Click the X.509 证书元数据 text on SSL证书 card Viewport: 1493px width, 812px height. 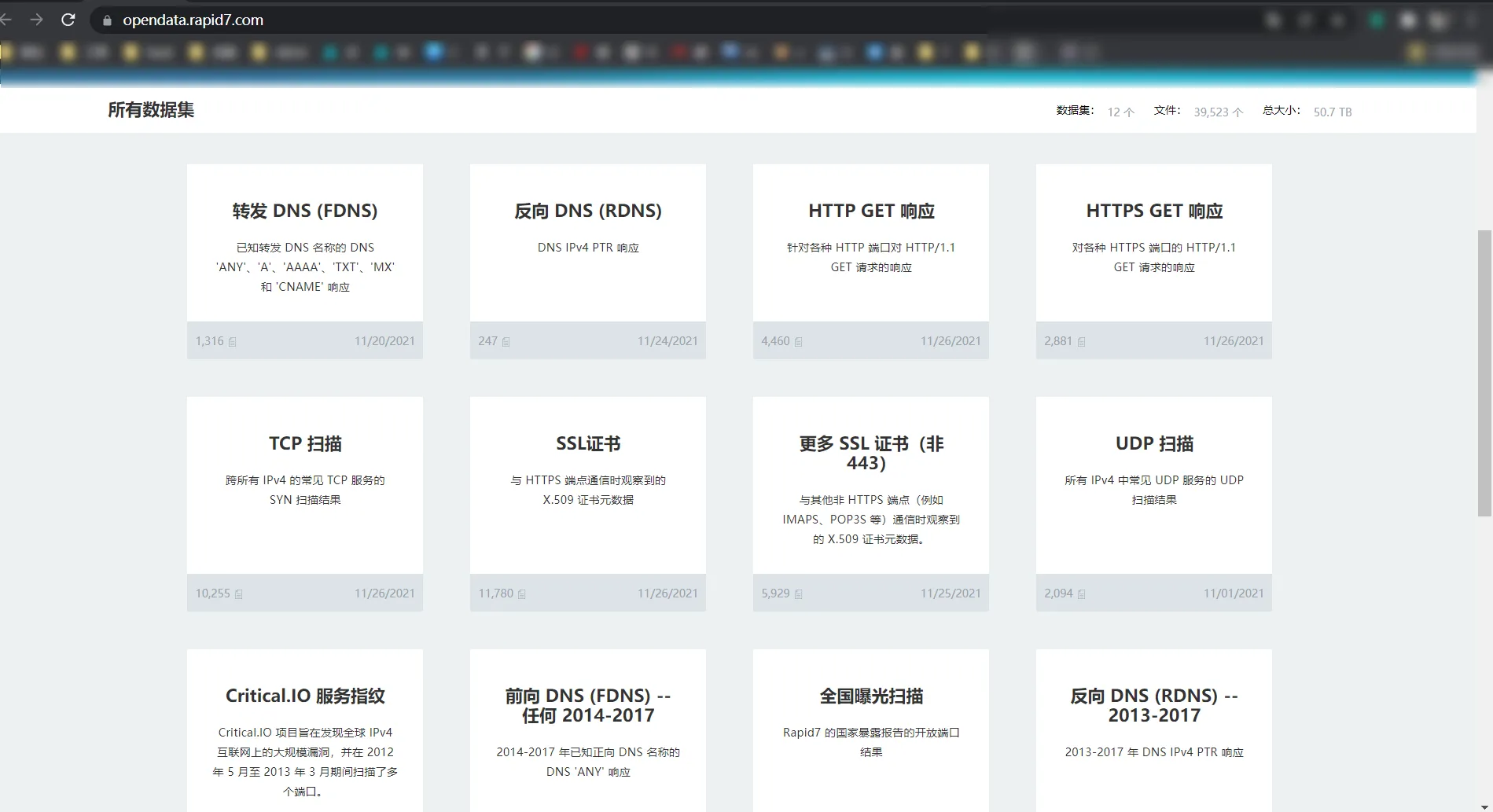588,500
